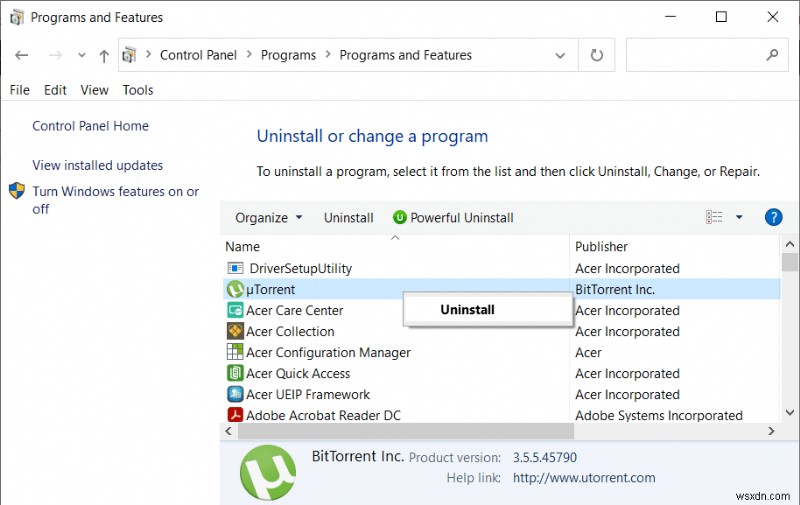This screenshot has height=505, width=800.
Task: Click Uninstall in the toolbar
Action: tap(348, 218)
